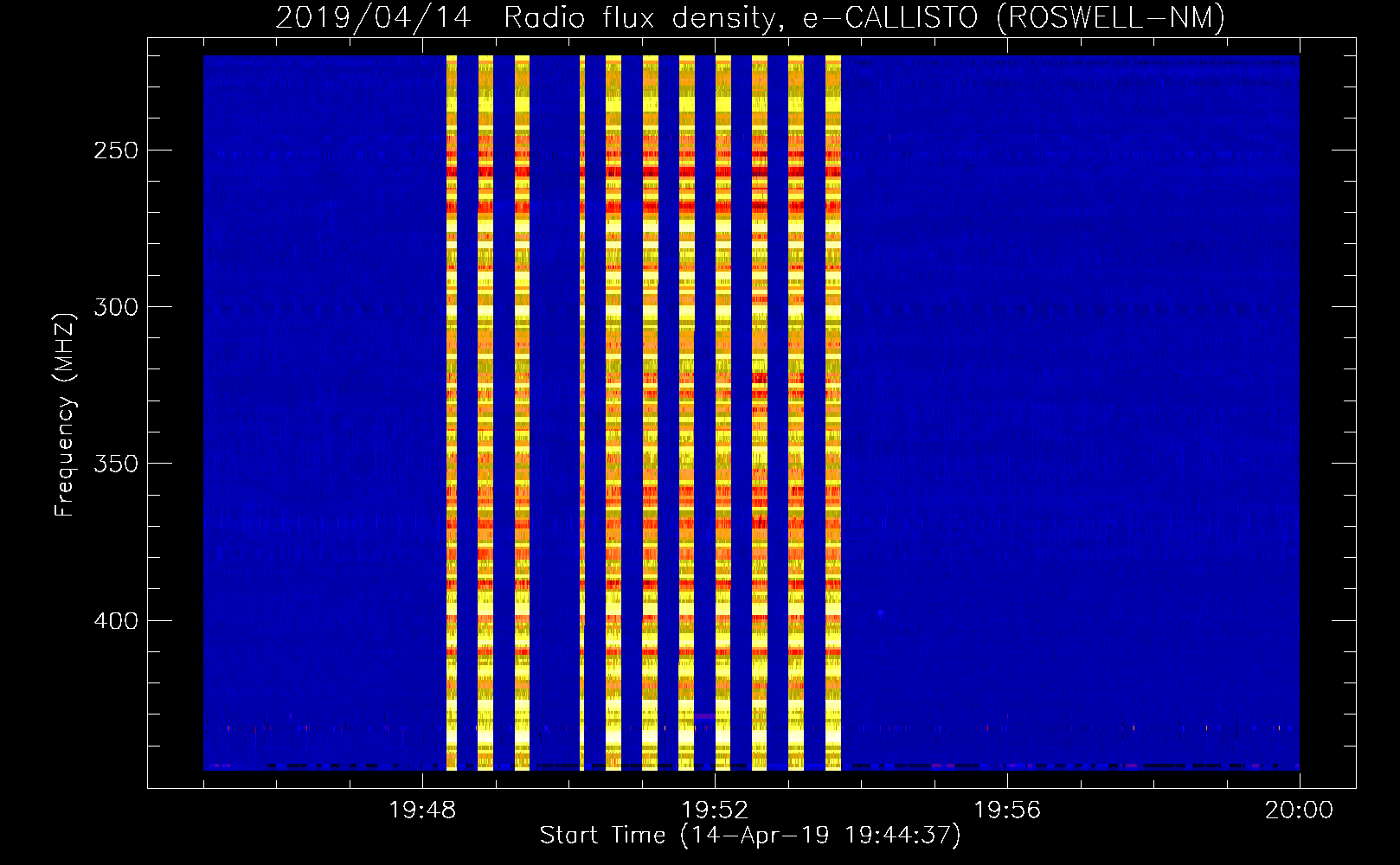Click the leftmost yellow burst stripe
This screenshot has height=865, width=1400.
click(451, 415)
